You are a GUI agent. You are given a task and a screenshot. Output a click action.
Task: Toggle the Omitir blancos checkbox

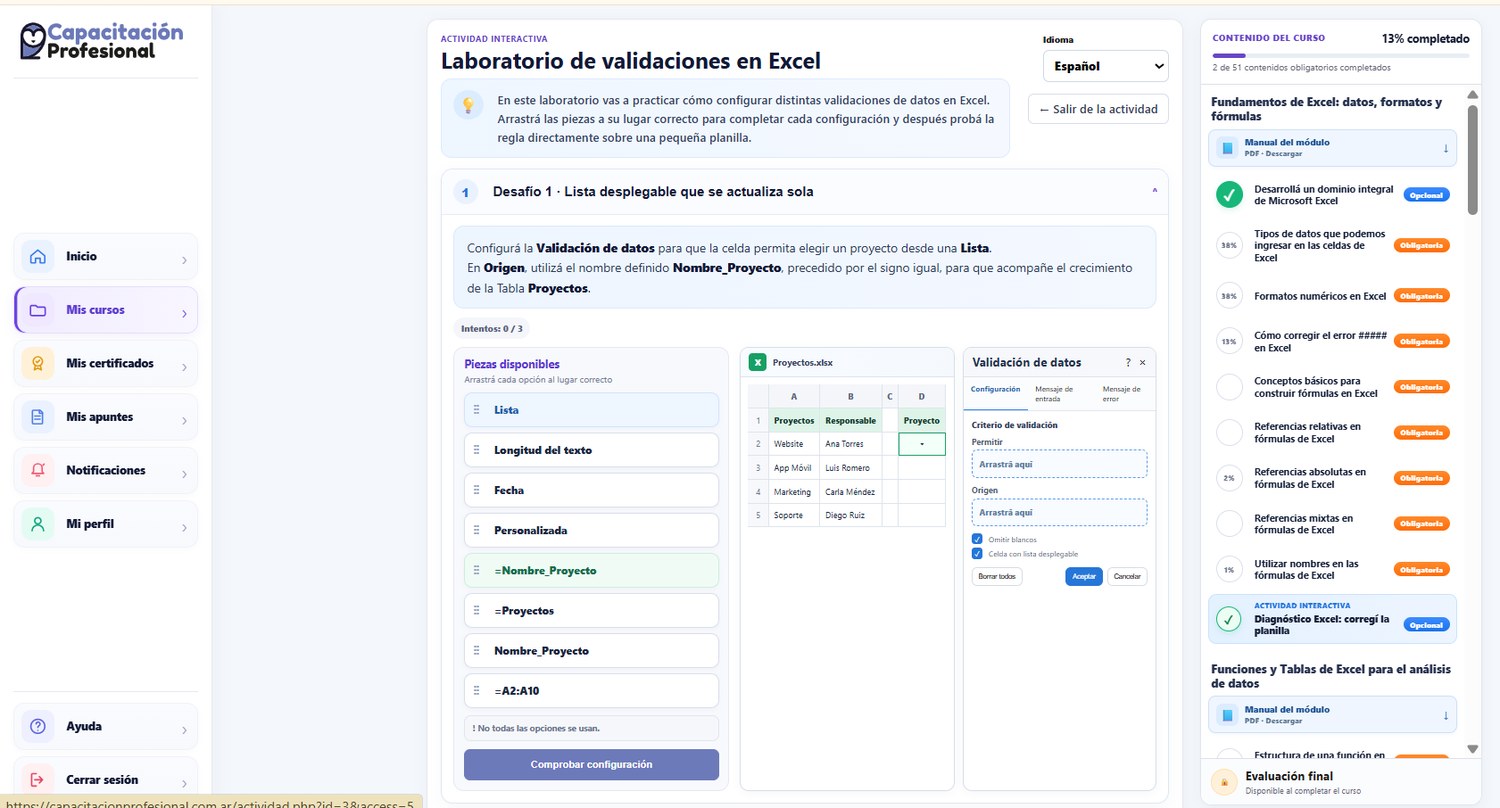(x=977, y=539)
